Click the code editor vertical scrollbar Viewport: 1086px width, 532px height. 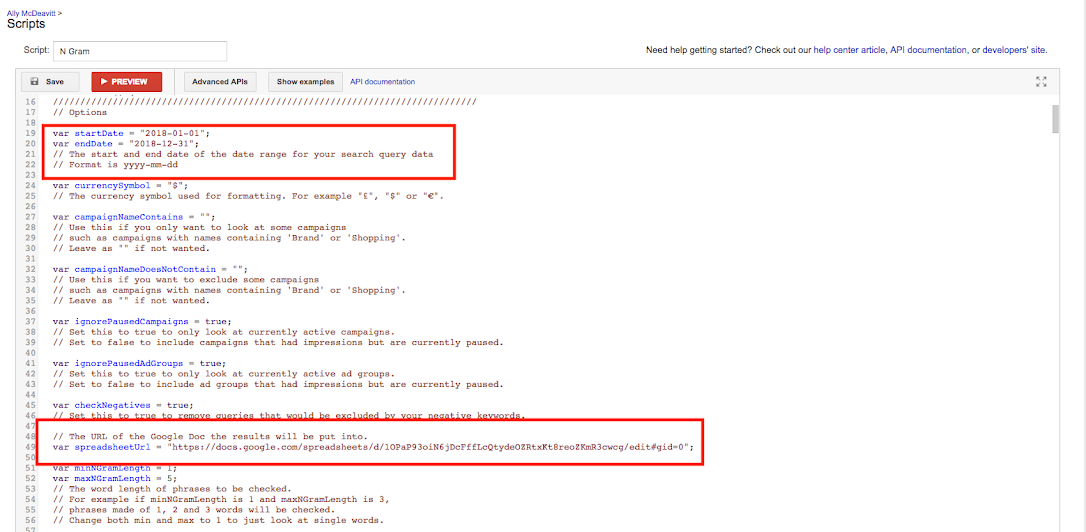tap(1056, 119)
